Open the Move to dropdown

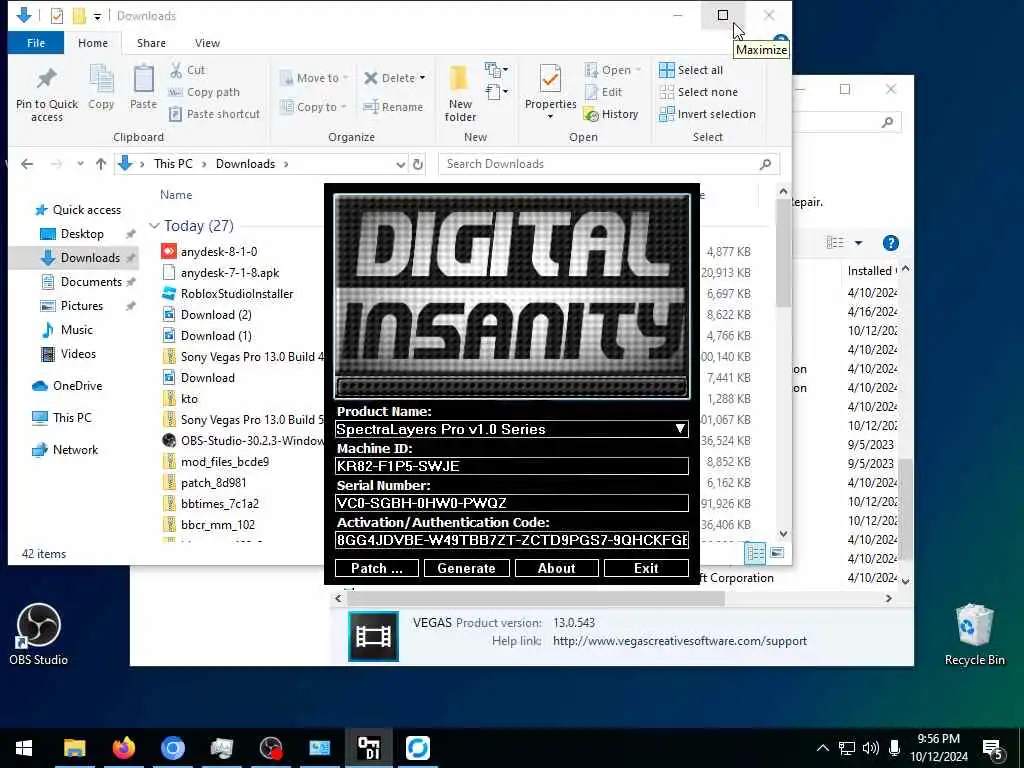tap(314, 78)
